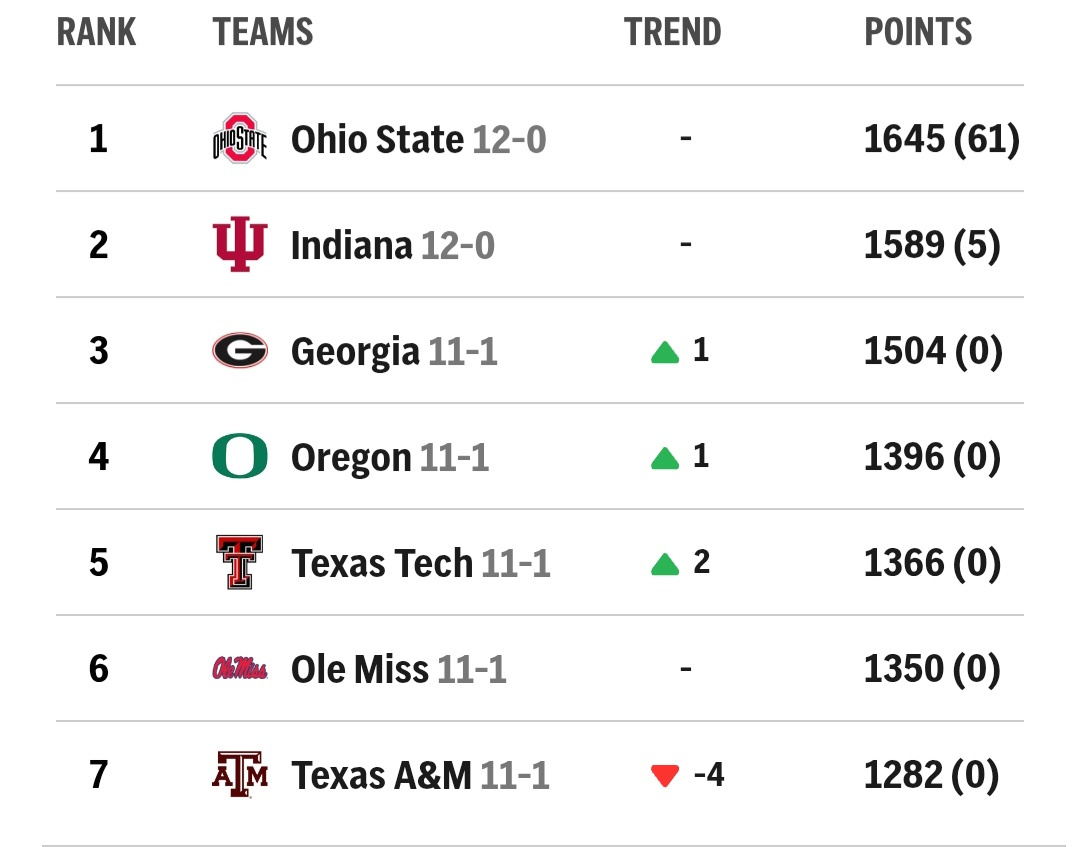Select the Texas Tech team name
The height and width of the screenshot is (847, 1080).
click(382, 564)
